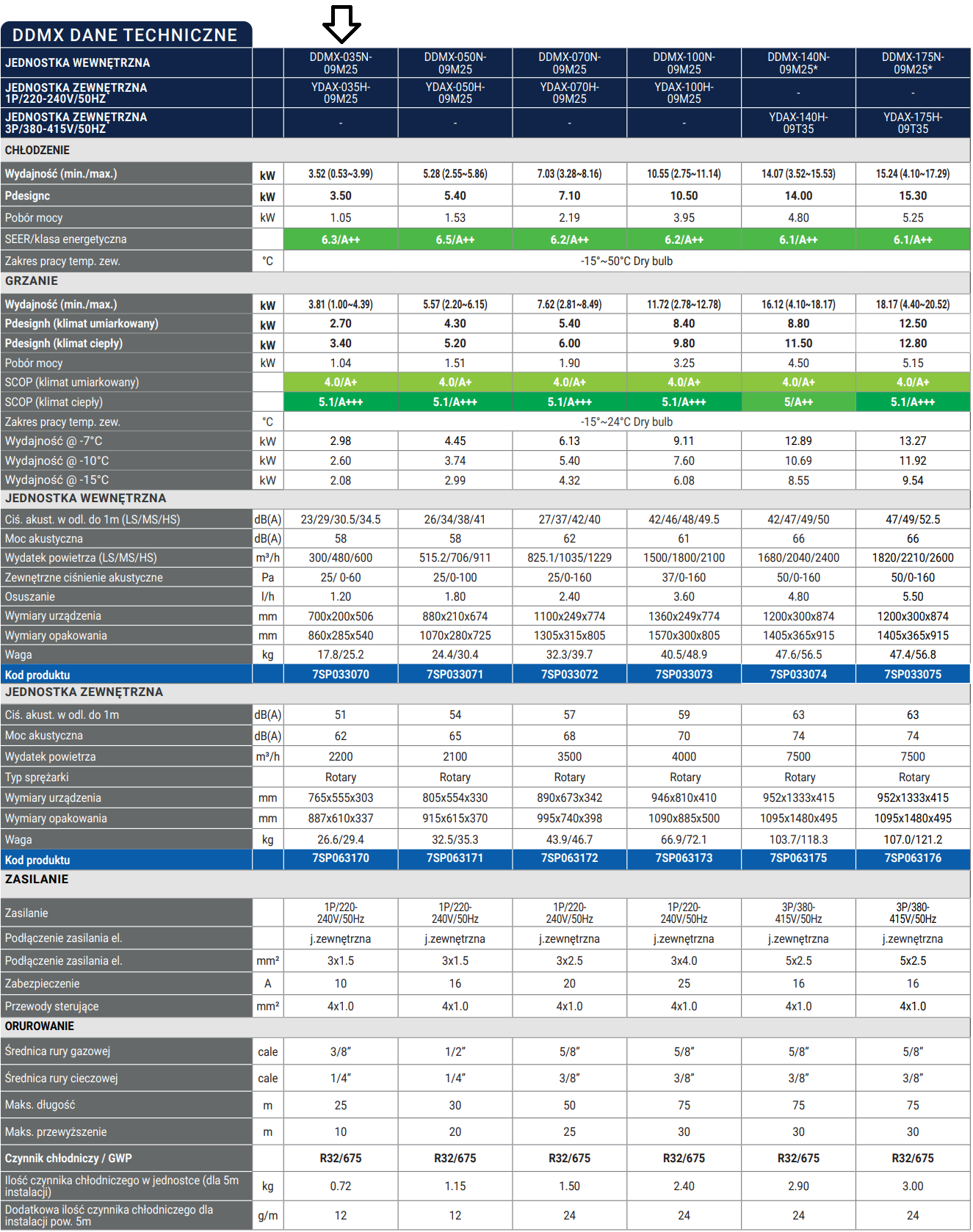Click airflow value 1820/2210/2600
This screenshot has height=1232, width=973.
[x=914, y=558]
